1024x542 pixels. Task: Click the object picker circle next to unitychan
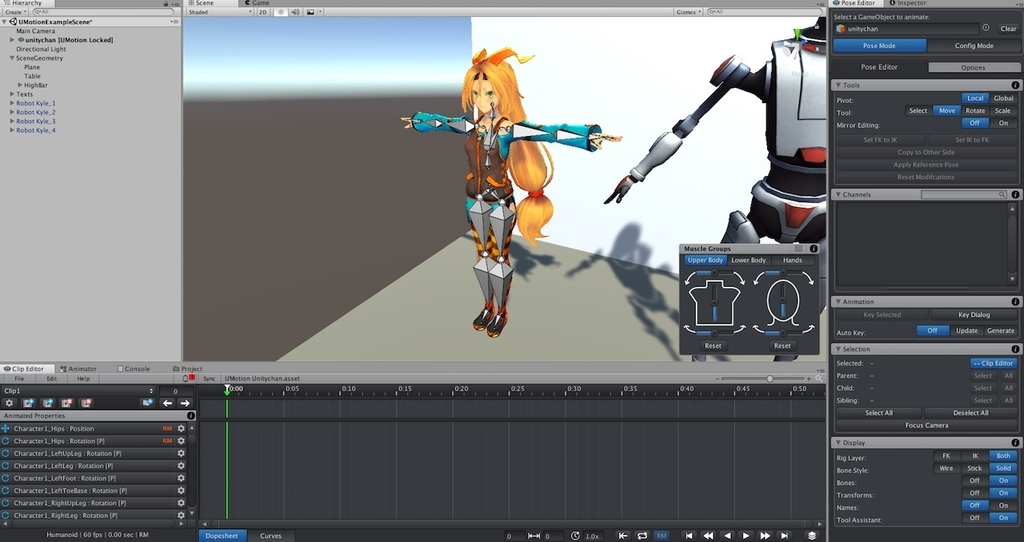click(x=985, y=28)
